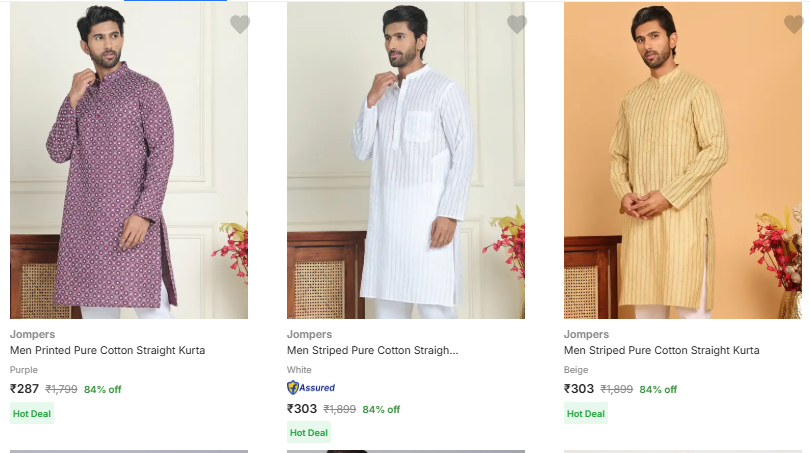Click the Jompers brand name on the white kurta card
The height and width of the screenshot is (453, 810).
309,334
